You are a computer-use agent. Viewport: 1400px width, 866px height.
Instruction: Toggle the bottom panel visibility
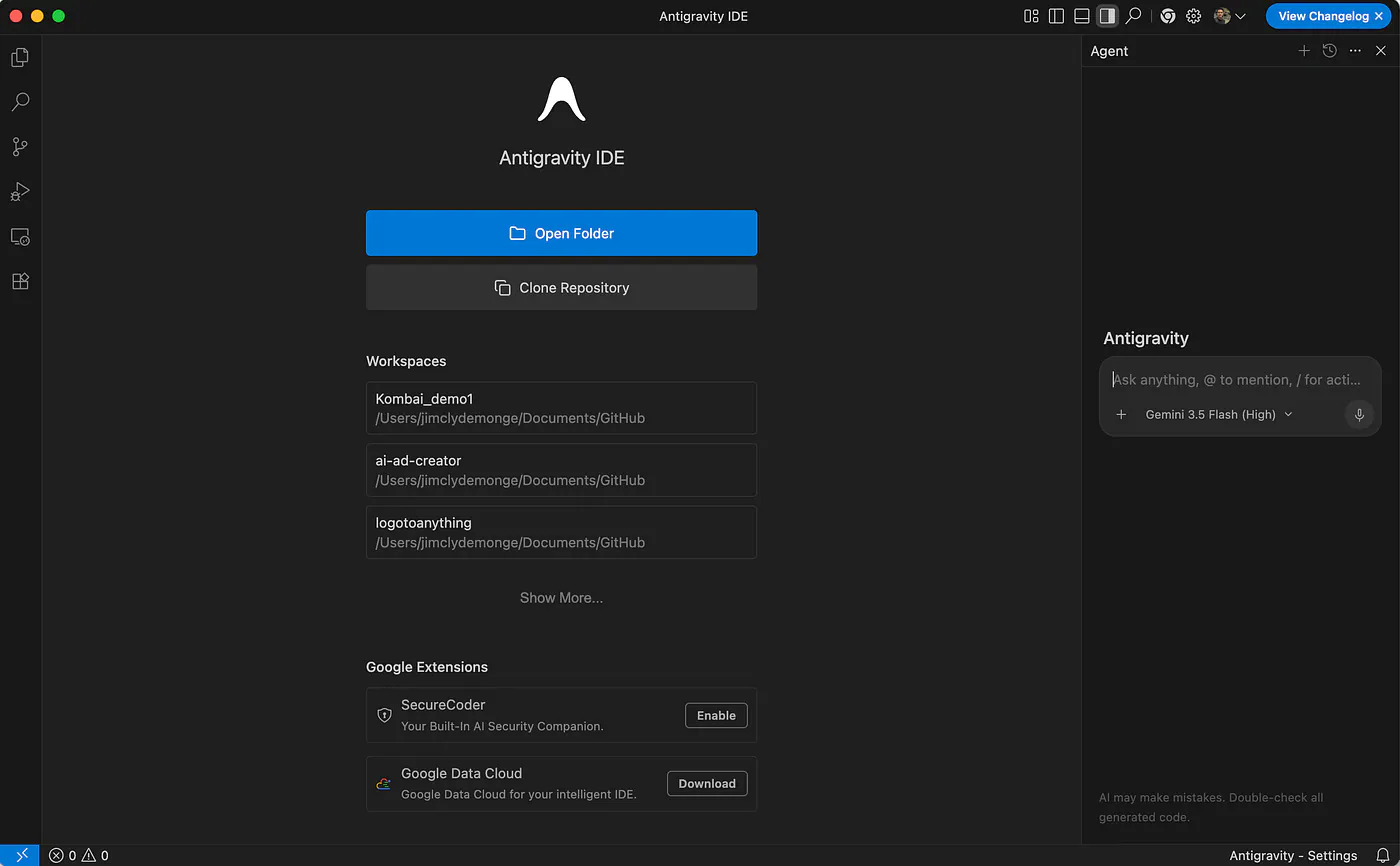coord(1082,16)
